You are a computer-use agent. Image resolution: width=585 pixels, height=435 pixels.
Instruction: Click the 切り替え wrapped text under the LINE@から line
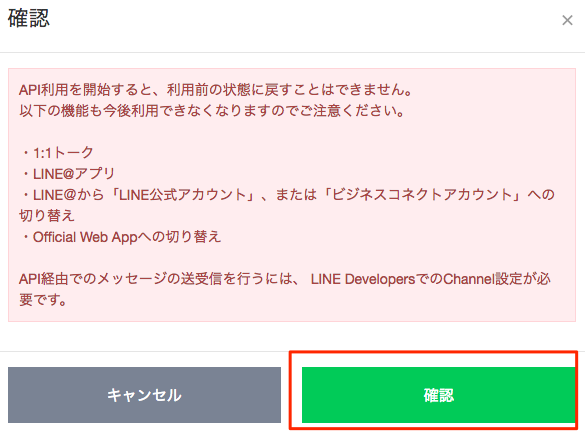[x=47, y=216]
